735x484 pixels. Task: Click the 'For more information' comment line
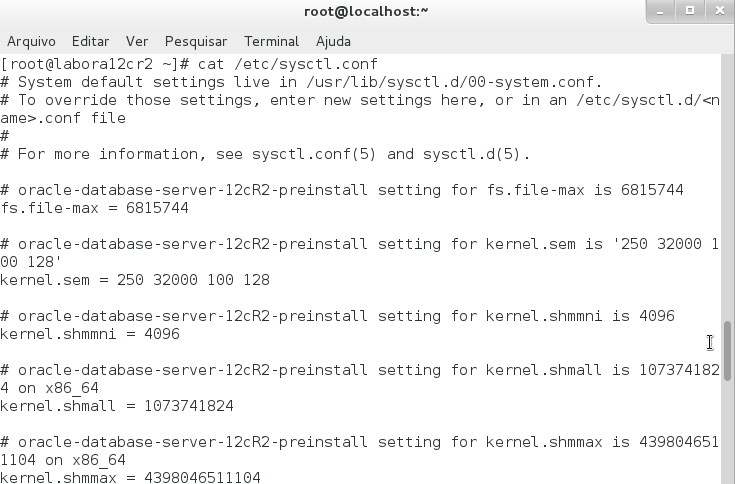click(265, 154)
